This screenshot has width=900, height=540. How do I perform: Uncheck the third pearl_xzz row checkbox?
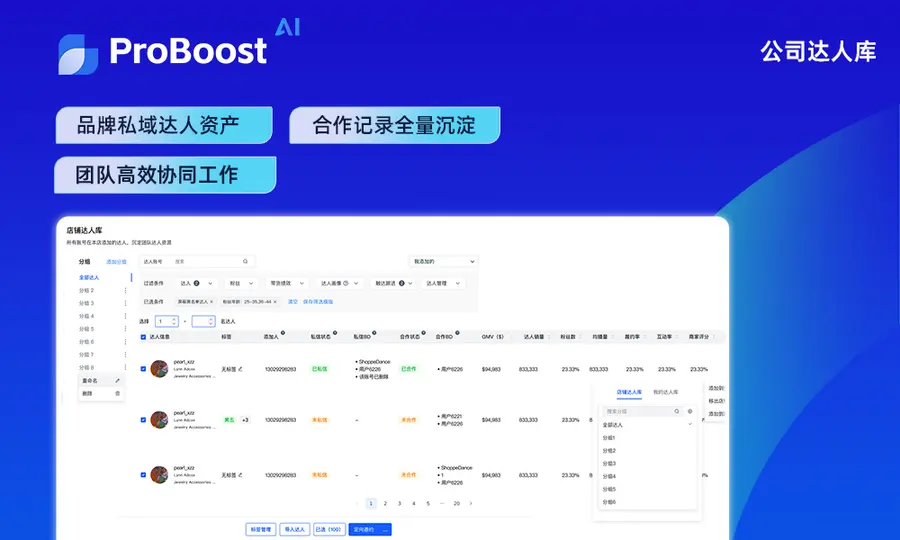pyautogui.click(x=143, y=475)
